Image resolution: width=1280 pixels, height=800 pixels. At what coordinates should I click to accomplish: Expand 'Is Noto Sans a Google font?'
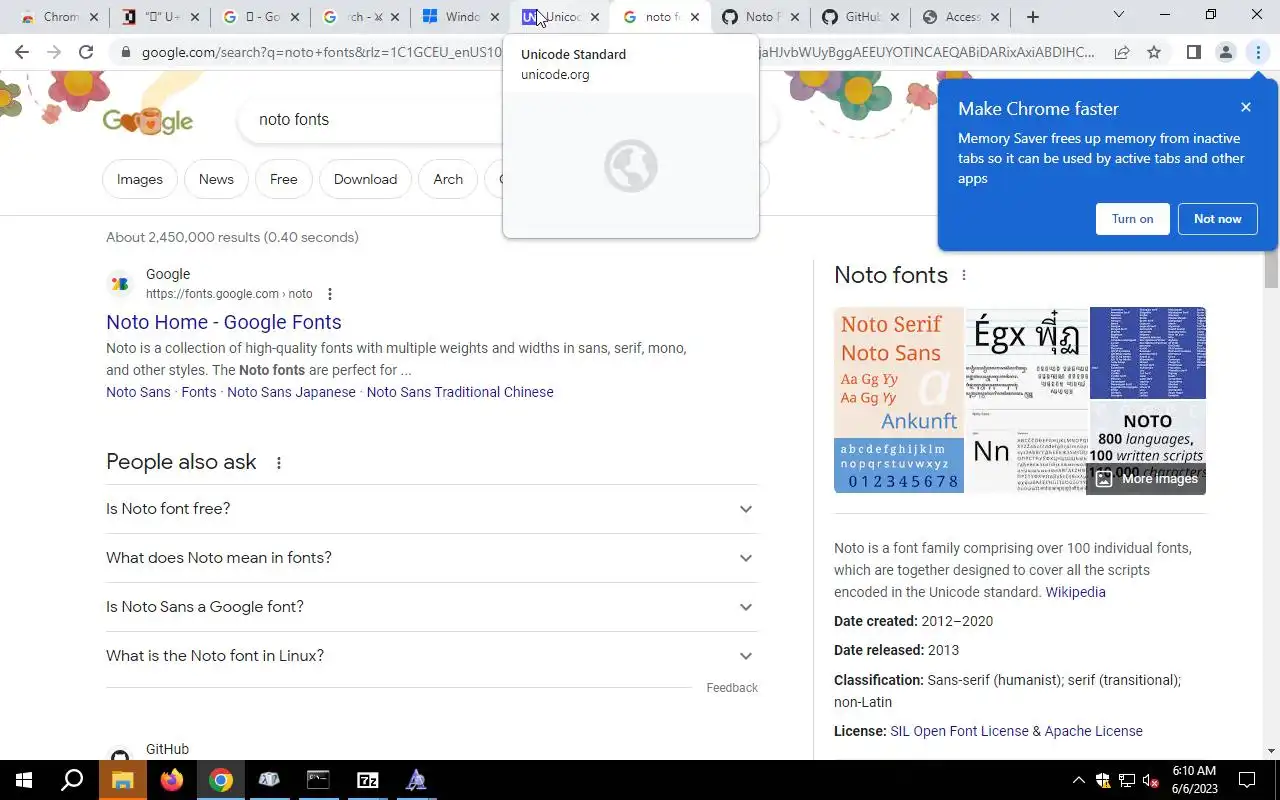(x=431, y=607)
